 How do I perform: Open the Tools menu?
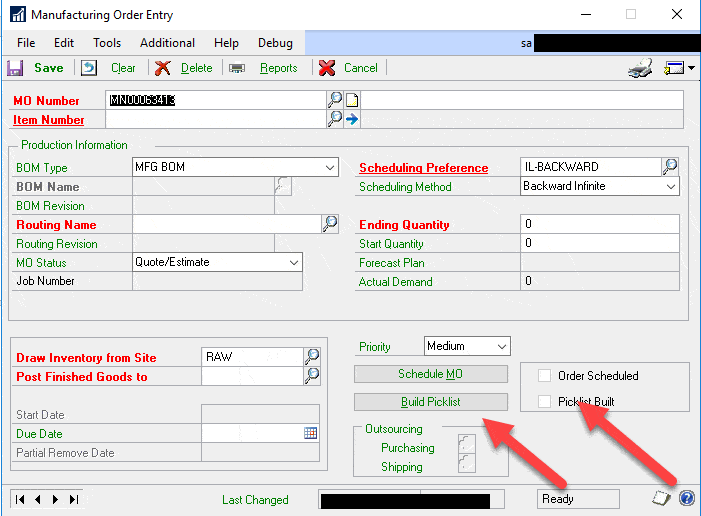click(x=107, y=43)
